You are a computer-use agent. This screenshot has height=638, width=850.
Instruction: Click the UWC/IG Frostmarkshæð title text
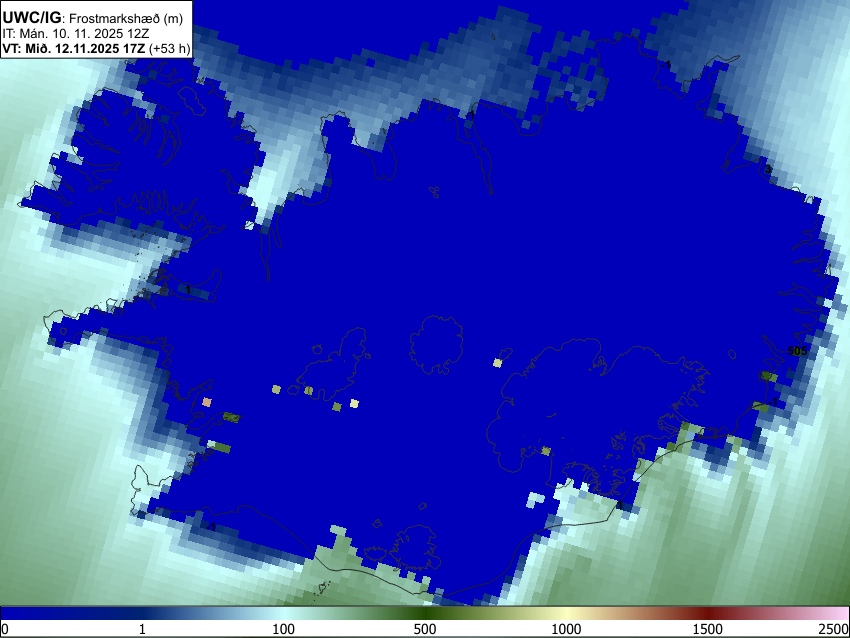93,18
